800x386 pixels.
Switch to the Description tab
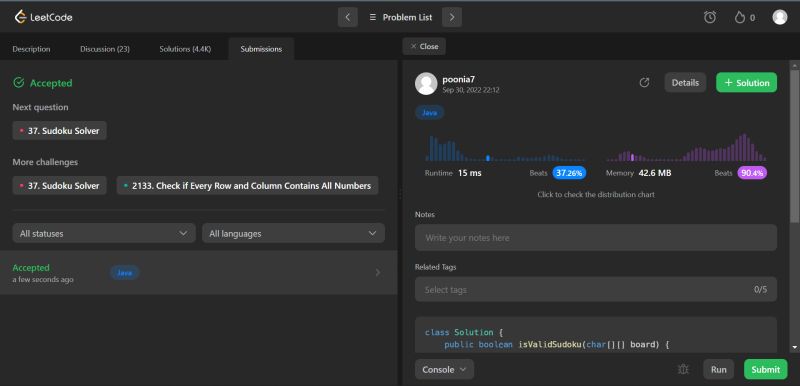(32, 49)
